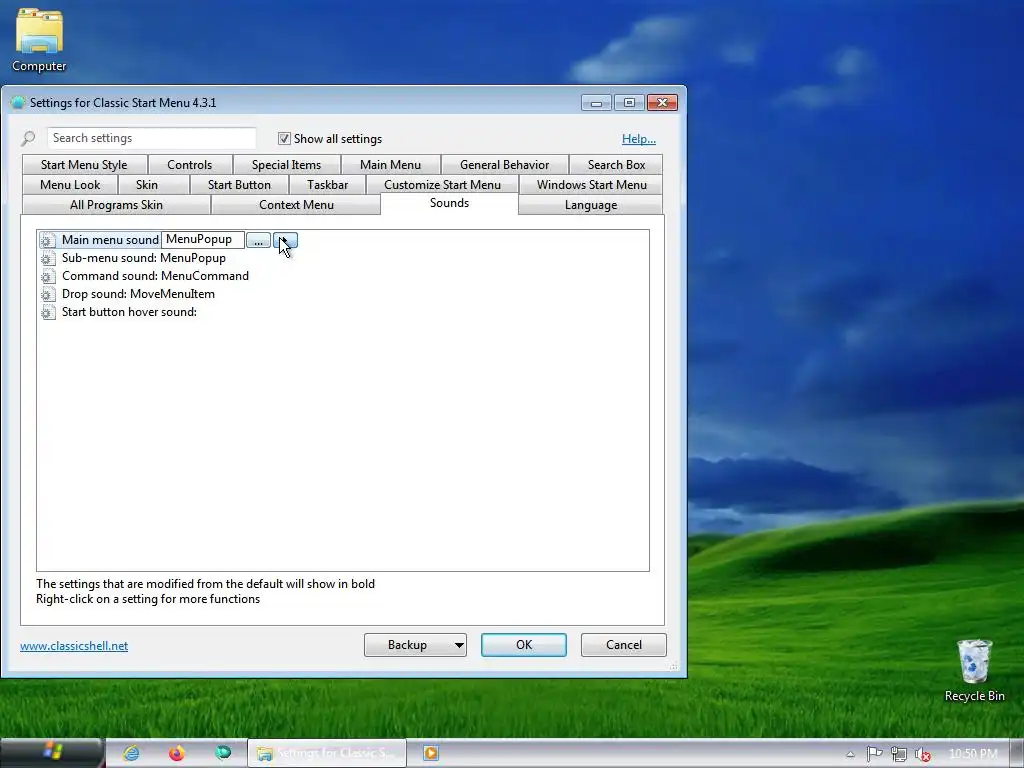
Task: Activate Settings for Classic Start Menu taskbar button
Action: coord(327,753)
